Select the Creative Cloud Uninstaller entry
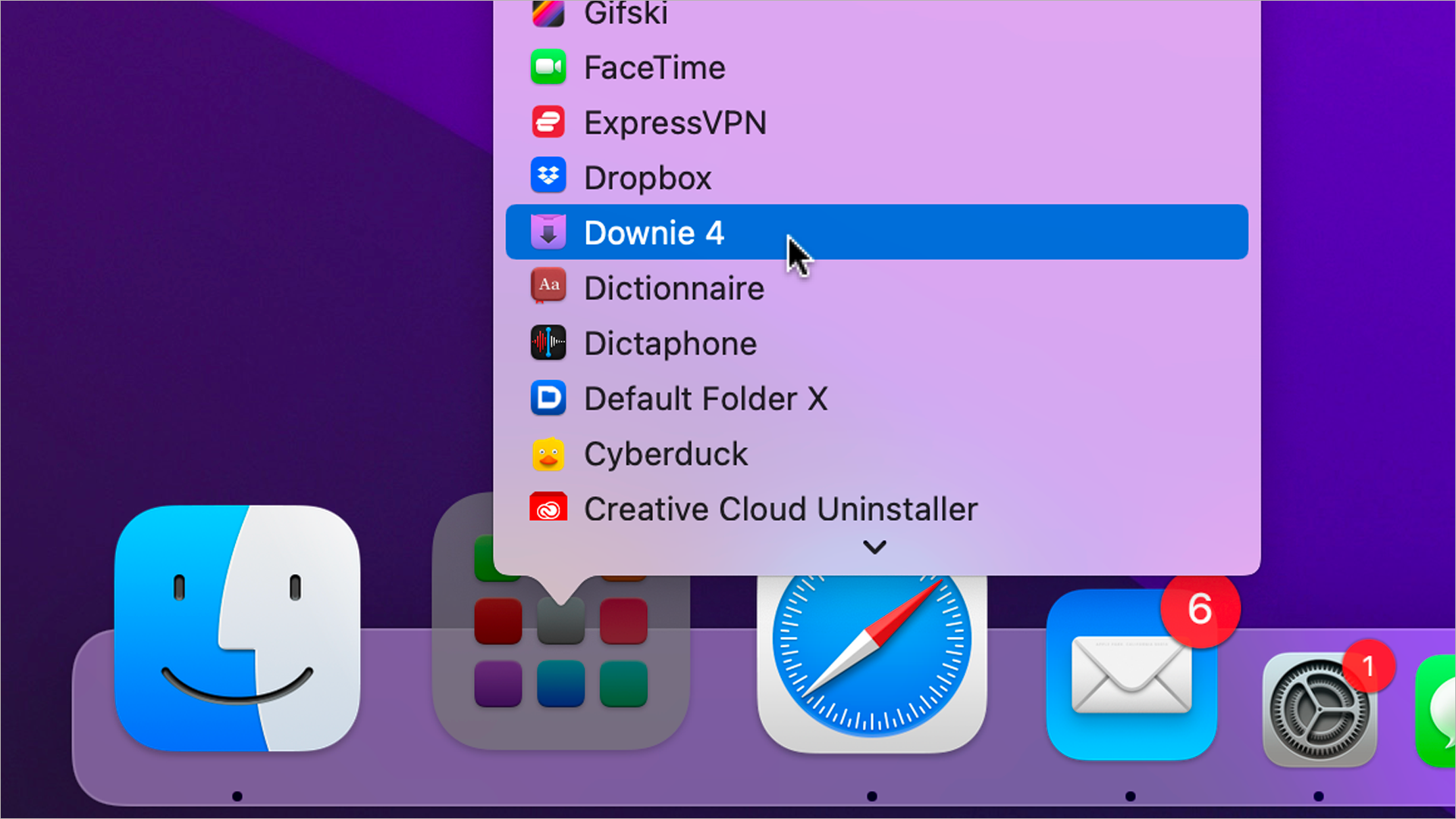Screen dimensions: 1456x819 pos(877,508)
